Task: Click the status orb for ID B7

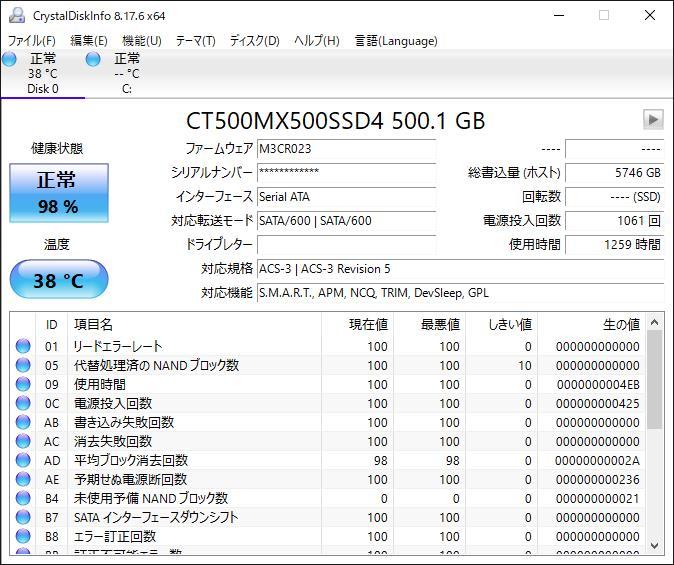Action: pos(23,517)
